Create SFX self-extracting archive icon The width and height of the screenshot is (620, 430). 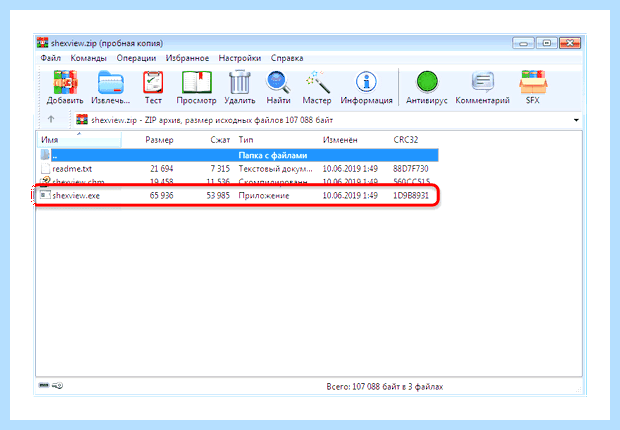pyautogui.click(x=533, y=82)
